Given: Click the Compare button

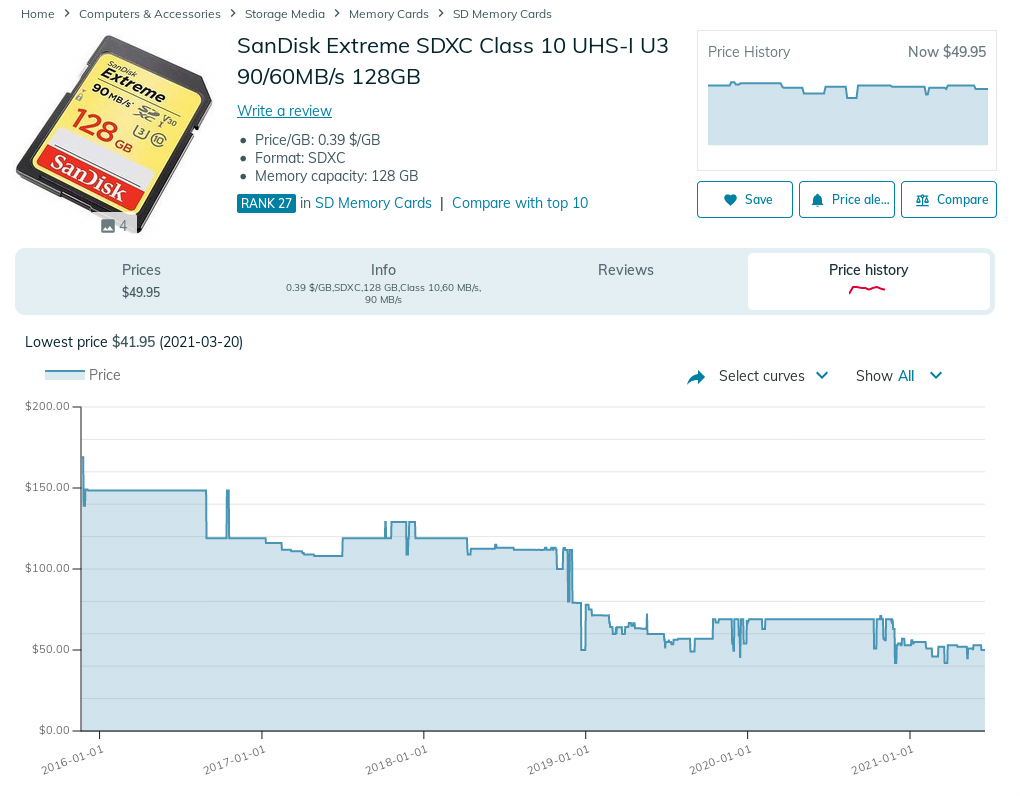Looking at the screenshot, I should (949, 200).
